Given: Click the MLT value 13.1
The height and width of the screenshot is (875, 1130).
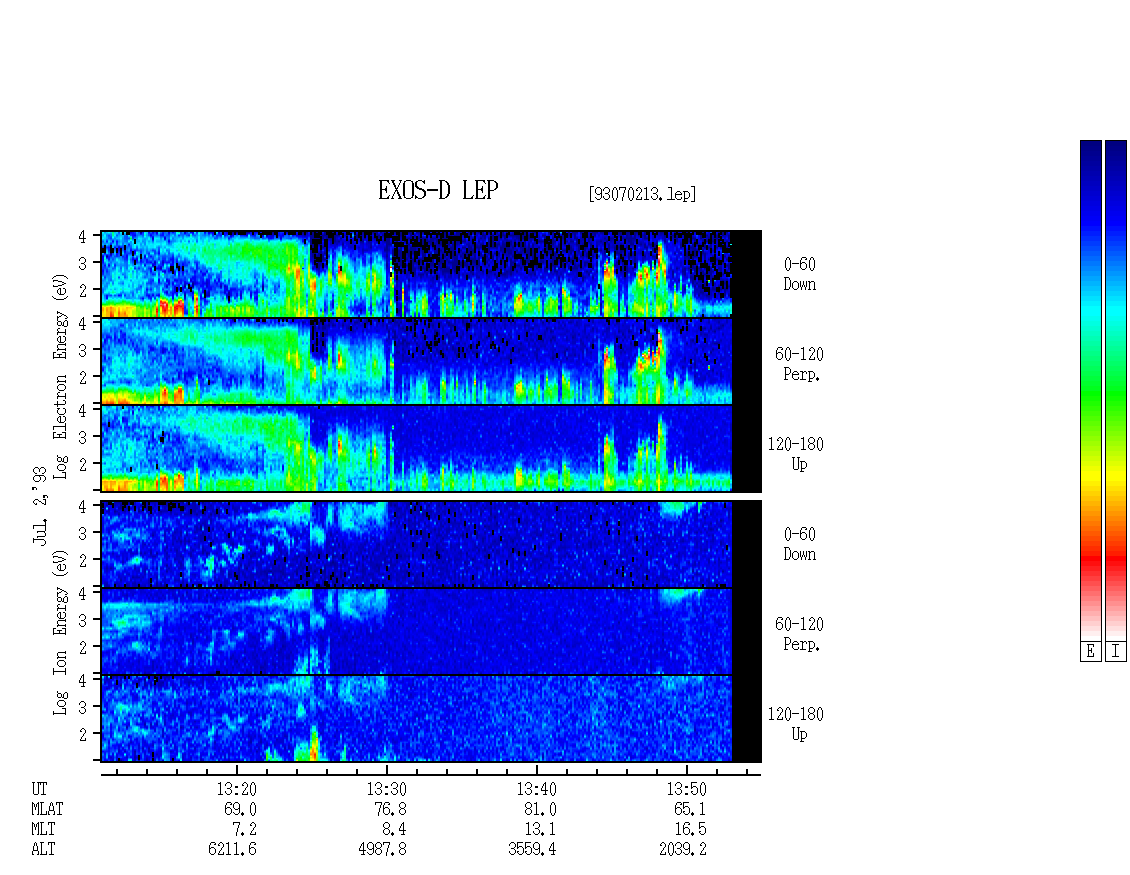Looking at the screenshot, I should tap(540, 830).
